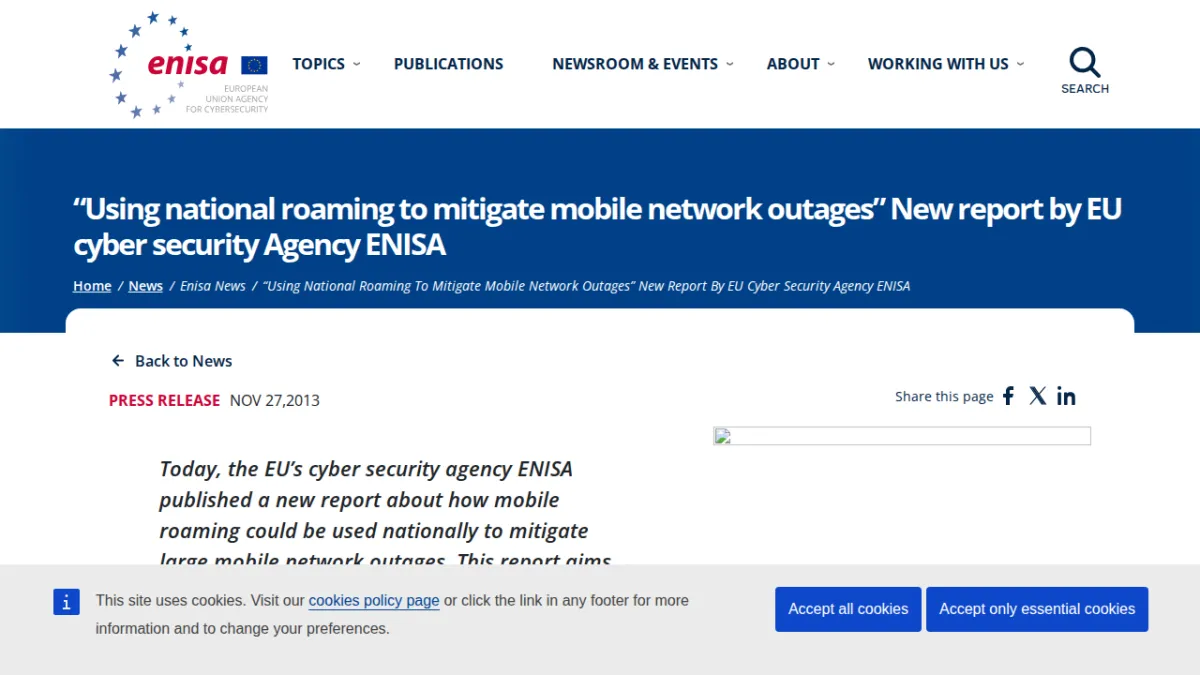Click the PRESS RELEASE label
This screenshot has width=1200, height=675.
coord(164,400)
